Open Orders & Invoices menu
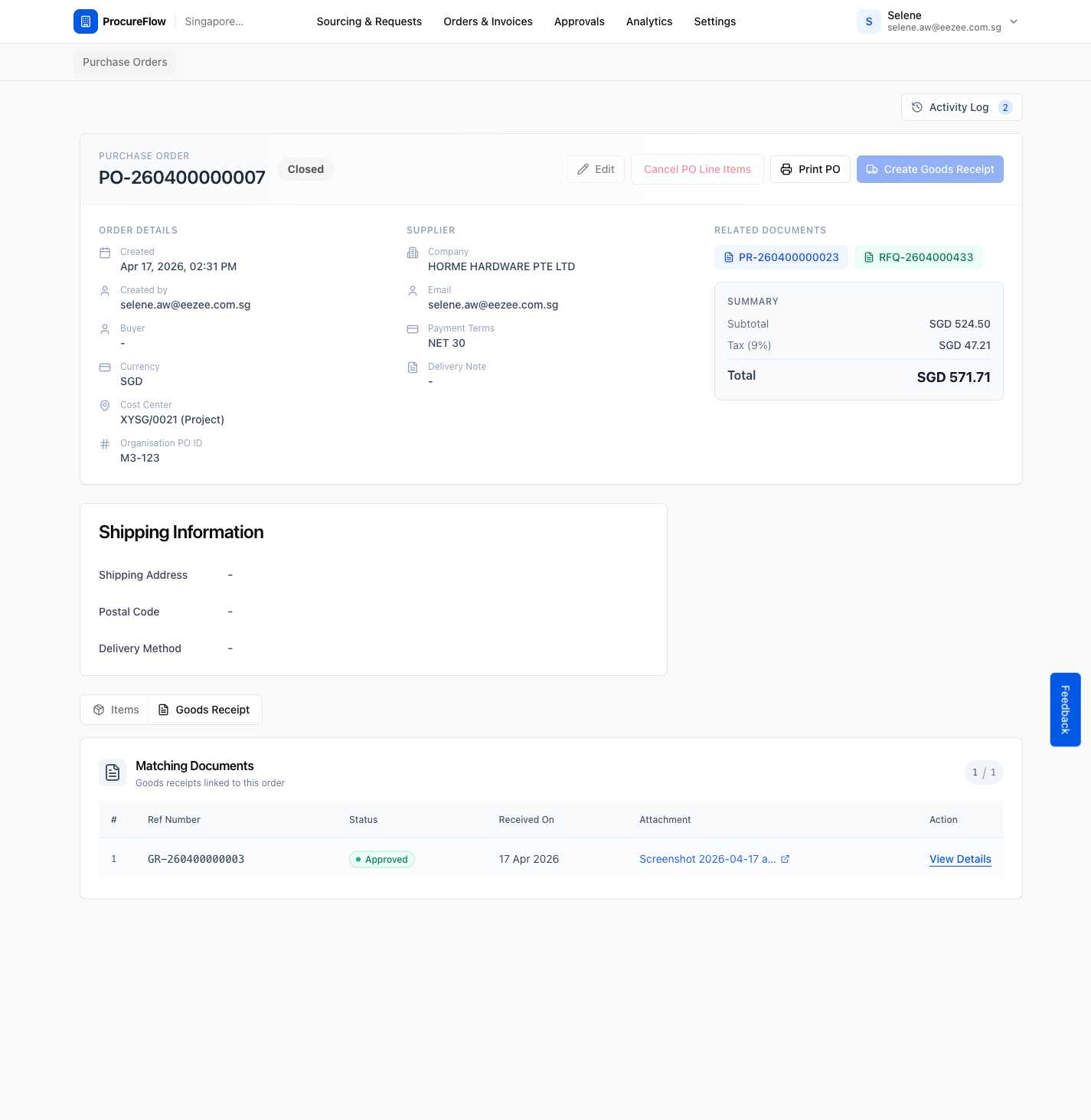1091x1120 pixels. tap(488, 21)
